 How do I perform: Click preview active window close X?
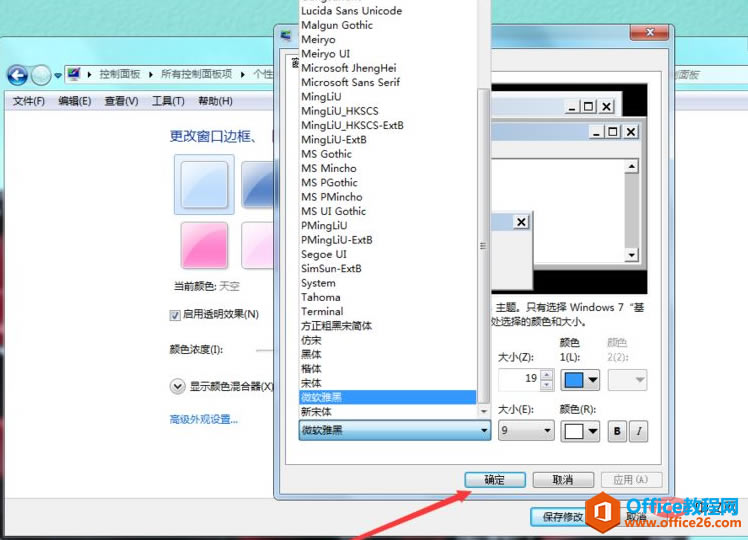(x=631, y=132)
